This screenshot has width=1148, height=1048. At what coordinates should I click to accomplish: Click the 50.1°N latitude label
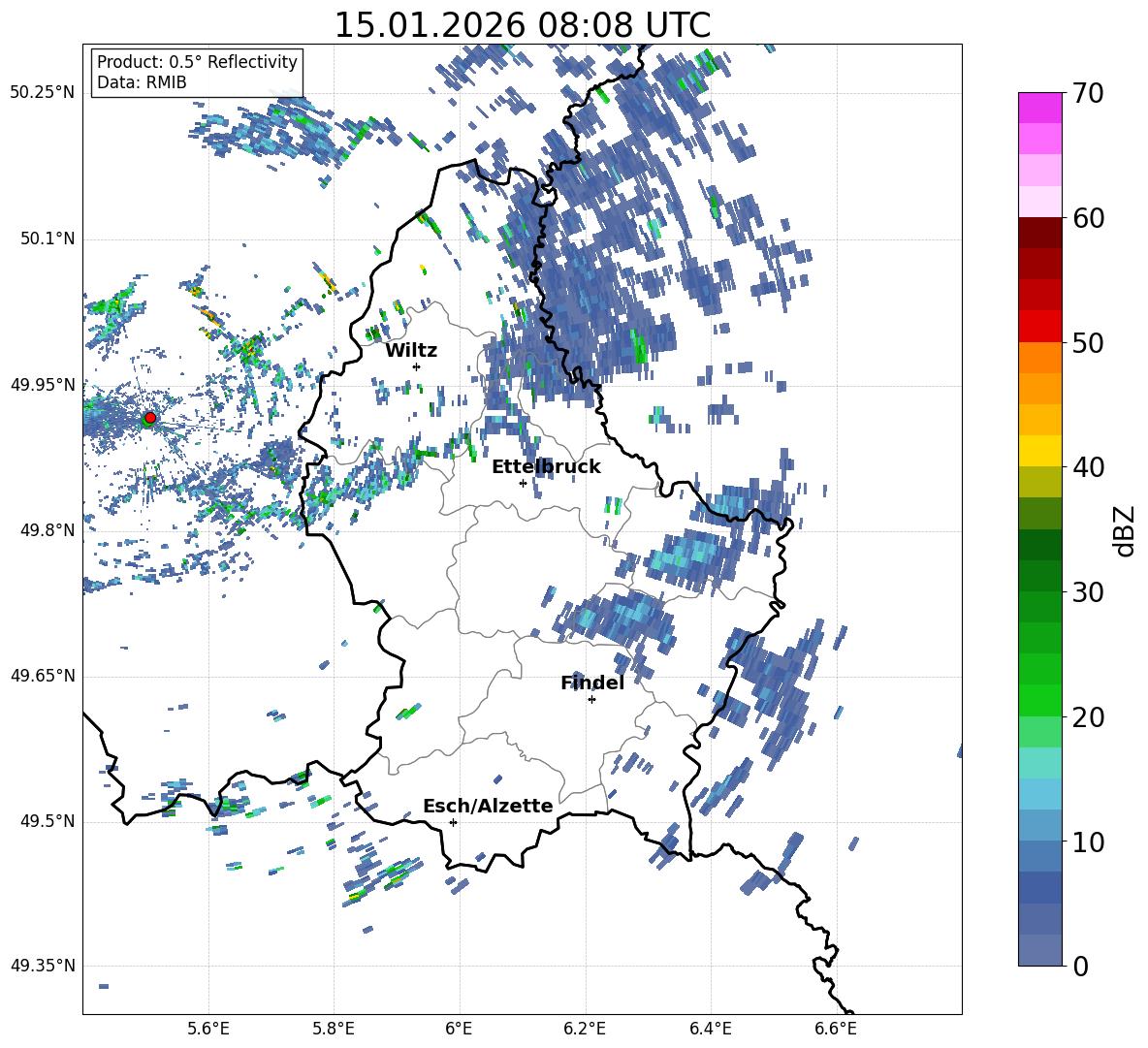[48, 238]
